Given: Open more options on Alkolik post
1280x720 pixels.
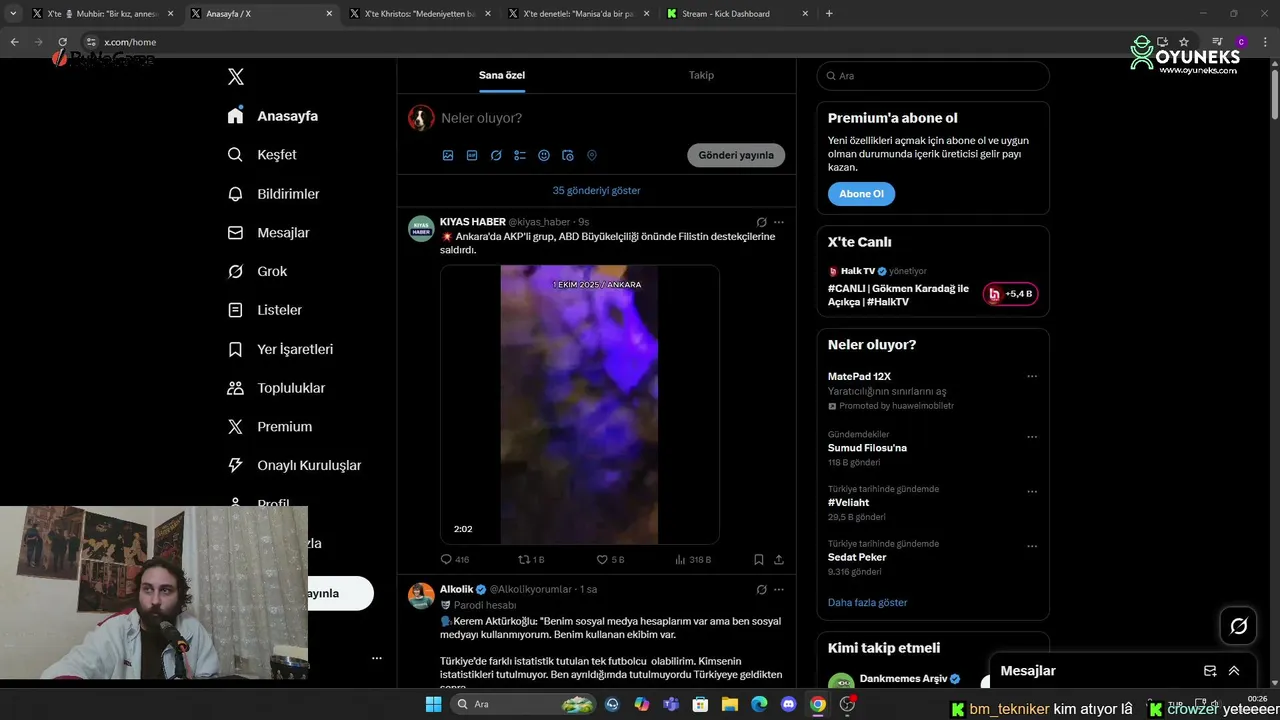Looking at the screenshot, I should coord(779,590).
